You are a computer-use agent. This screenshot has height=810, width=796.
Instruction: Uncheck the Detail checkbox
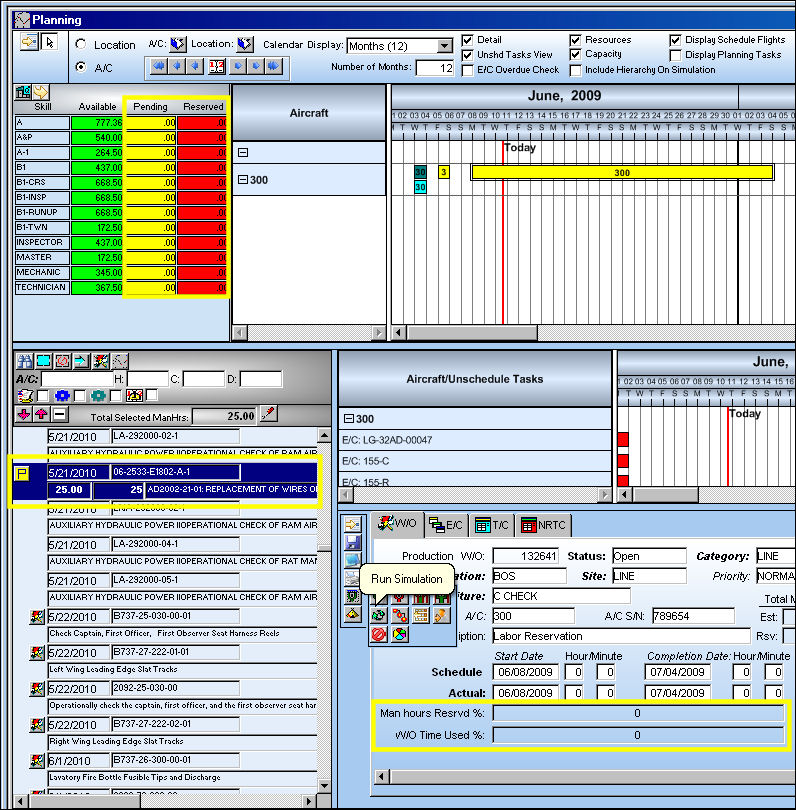467,40
